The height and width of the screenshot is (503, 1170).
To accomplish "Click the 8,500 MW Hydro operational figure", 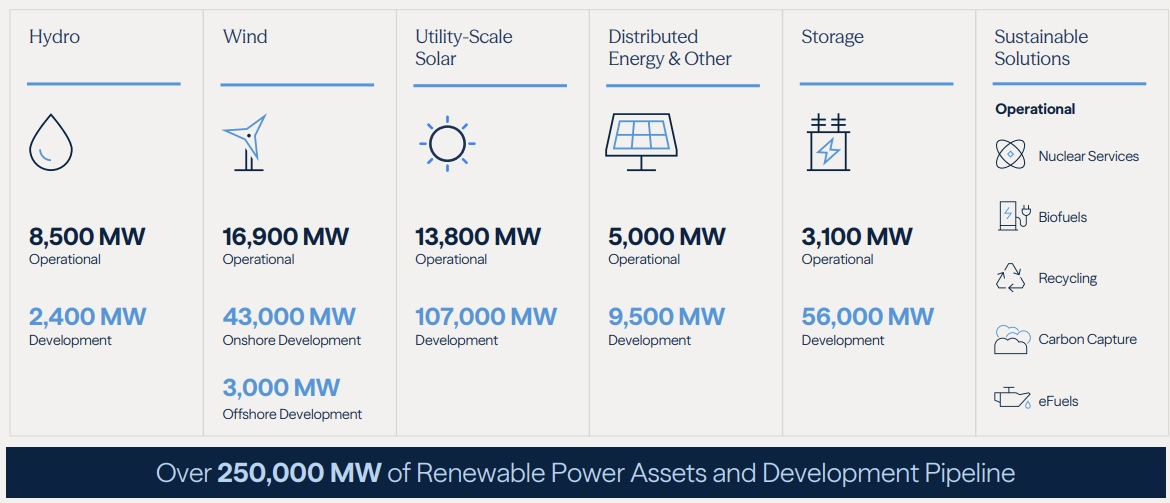I will point(87,237).
